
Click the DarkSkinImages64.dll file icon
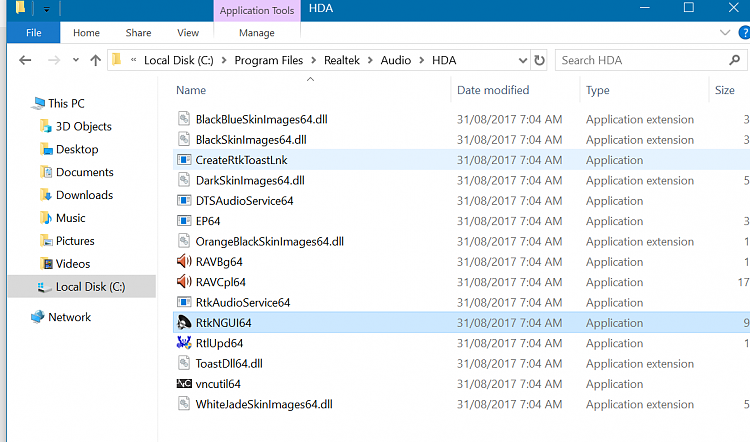(184, 180)
